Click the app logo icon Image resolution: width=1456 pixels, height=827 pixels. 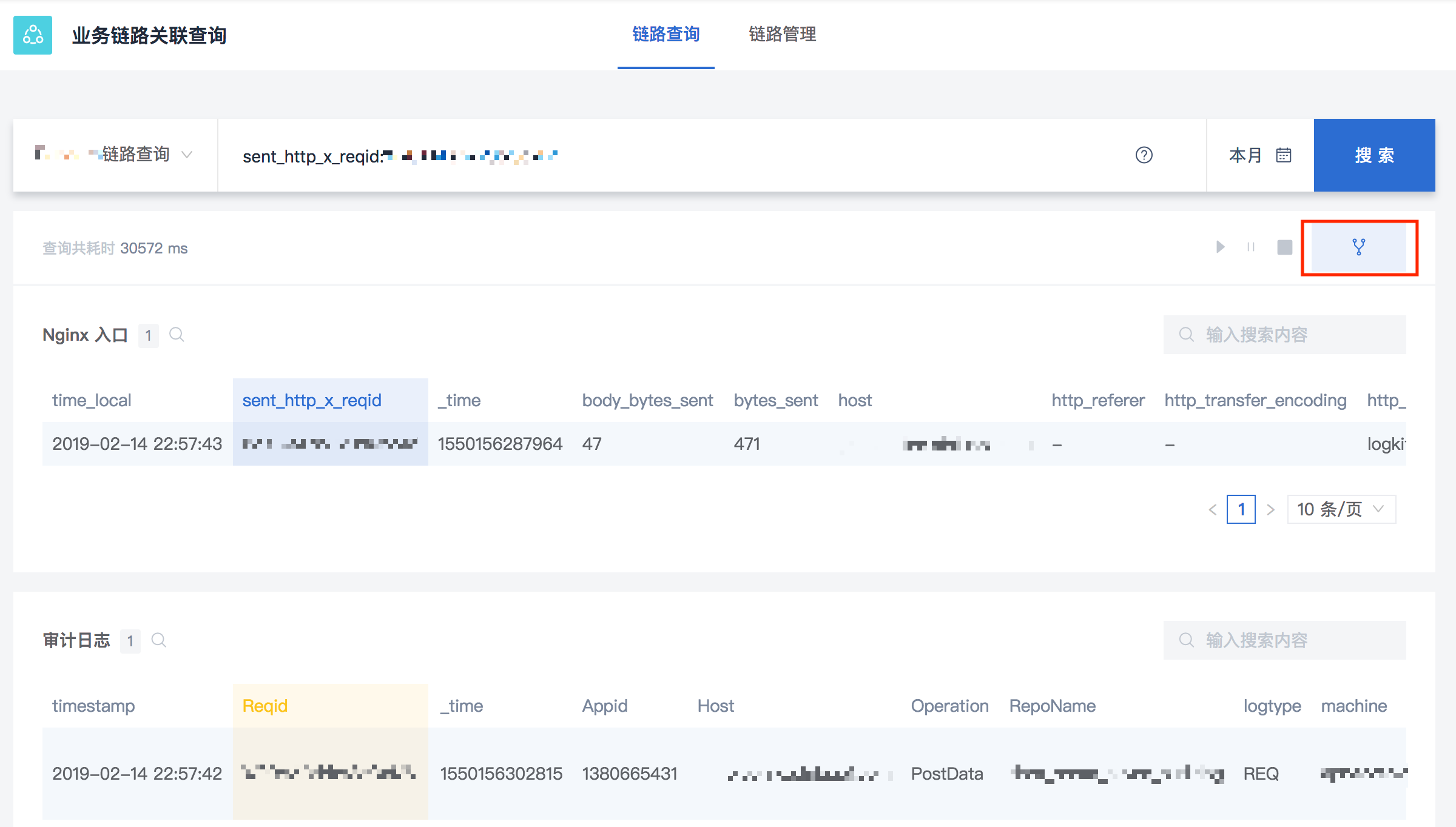(33, 35)
